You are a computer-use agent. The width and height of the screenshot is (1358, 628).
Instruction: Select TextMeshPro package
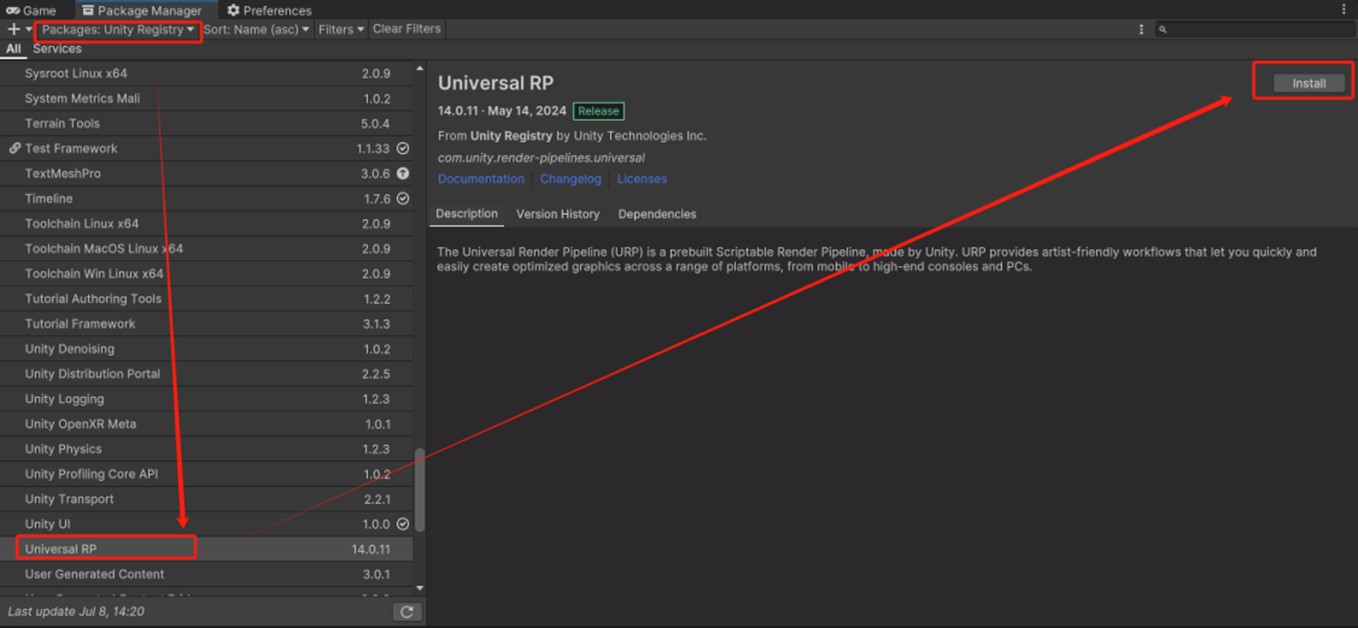pos(207,173)
